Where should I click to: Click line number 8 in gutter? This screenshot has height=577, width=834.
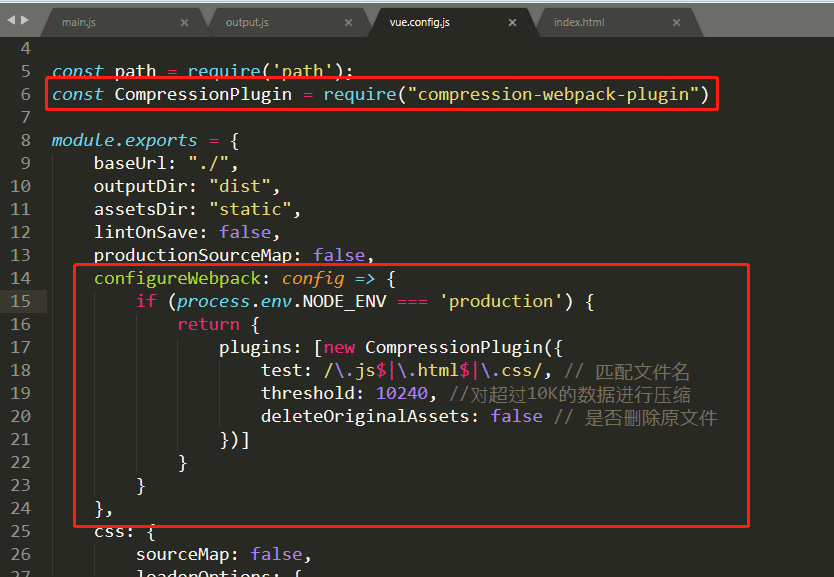click(26, 140)
